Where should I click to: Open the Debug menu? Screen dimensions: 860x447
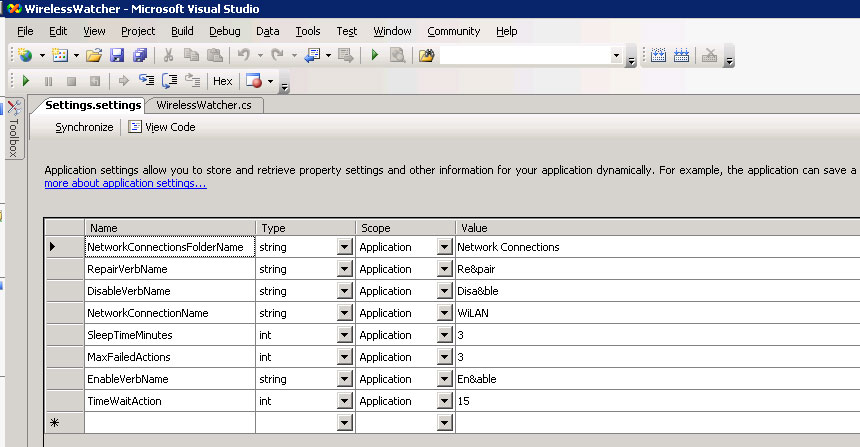click(225, 31)
